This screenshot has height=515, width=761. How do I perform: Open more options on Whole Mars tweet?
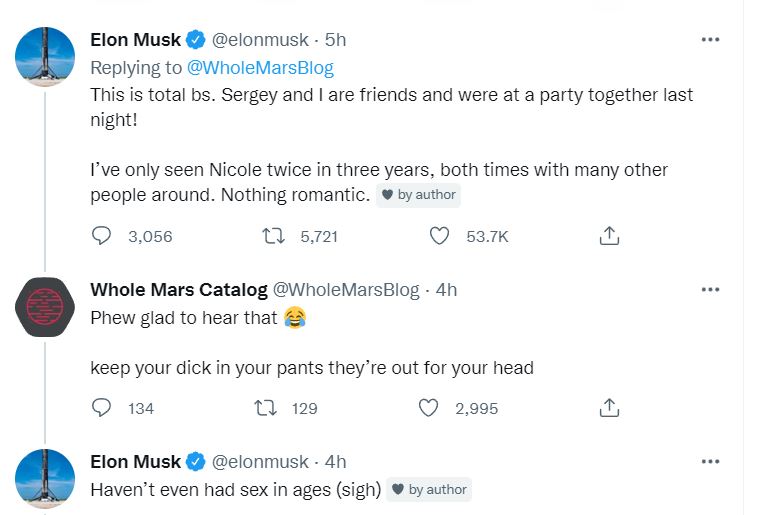pos(710,290)
